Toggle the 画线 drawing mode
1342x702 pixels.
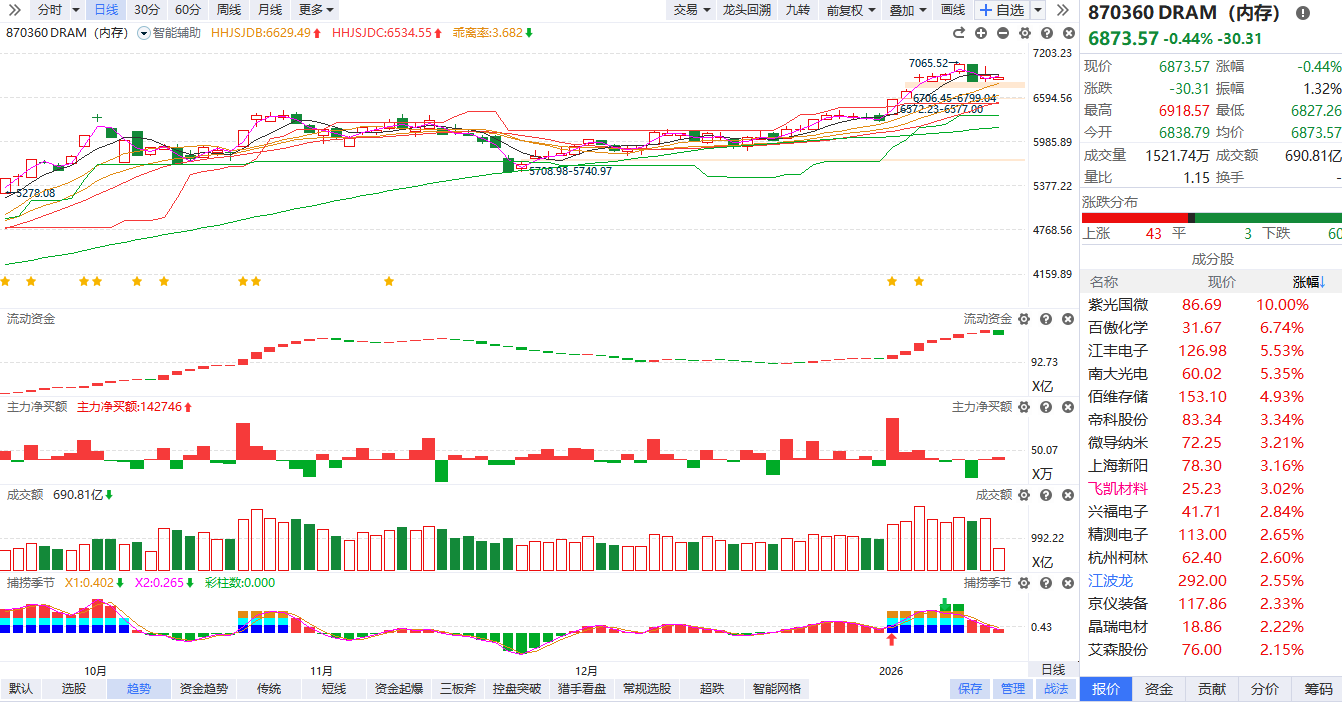coord(953,10)
